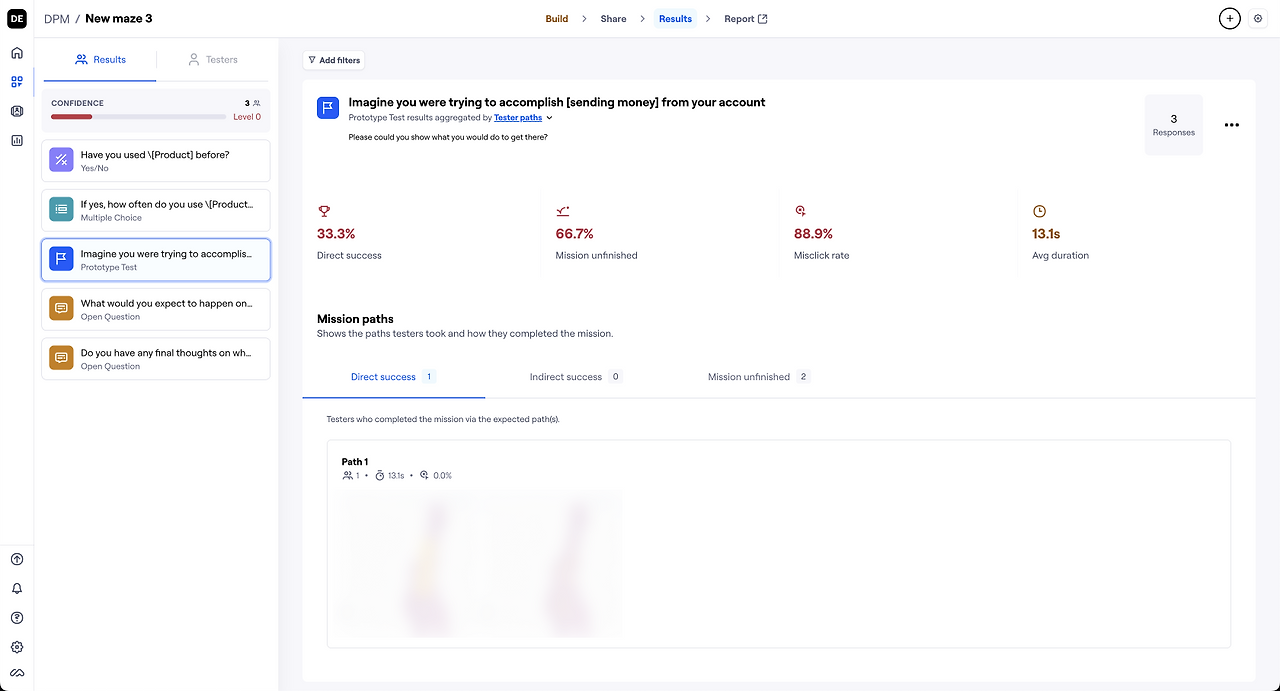Open the Report external link
This screenshot has height=691, width=1280.
[x=746, y=19]
